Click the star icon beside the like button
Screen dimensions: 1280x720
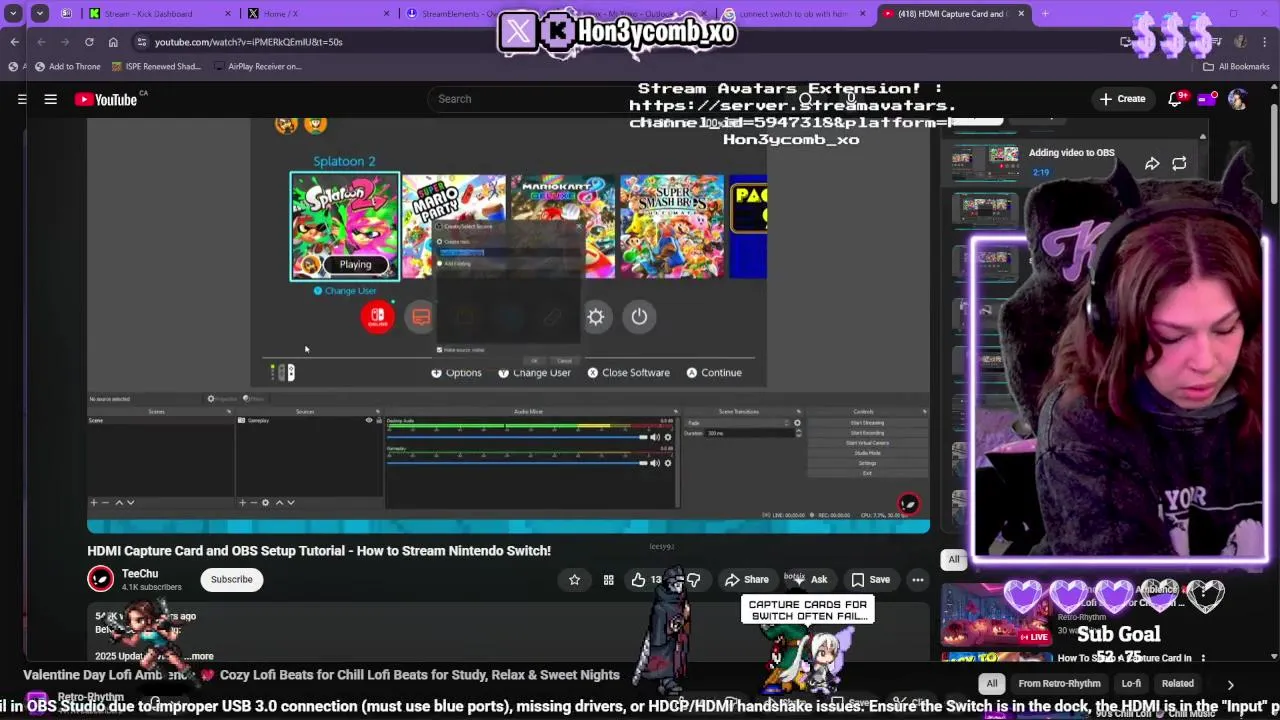pos(574,579)
